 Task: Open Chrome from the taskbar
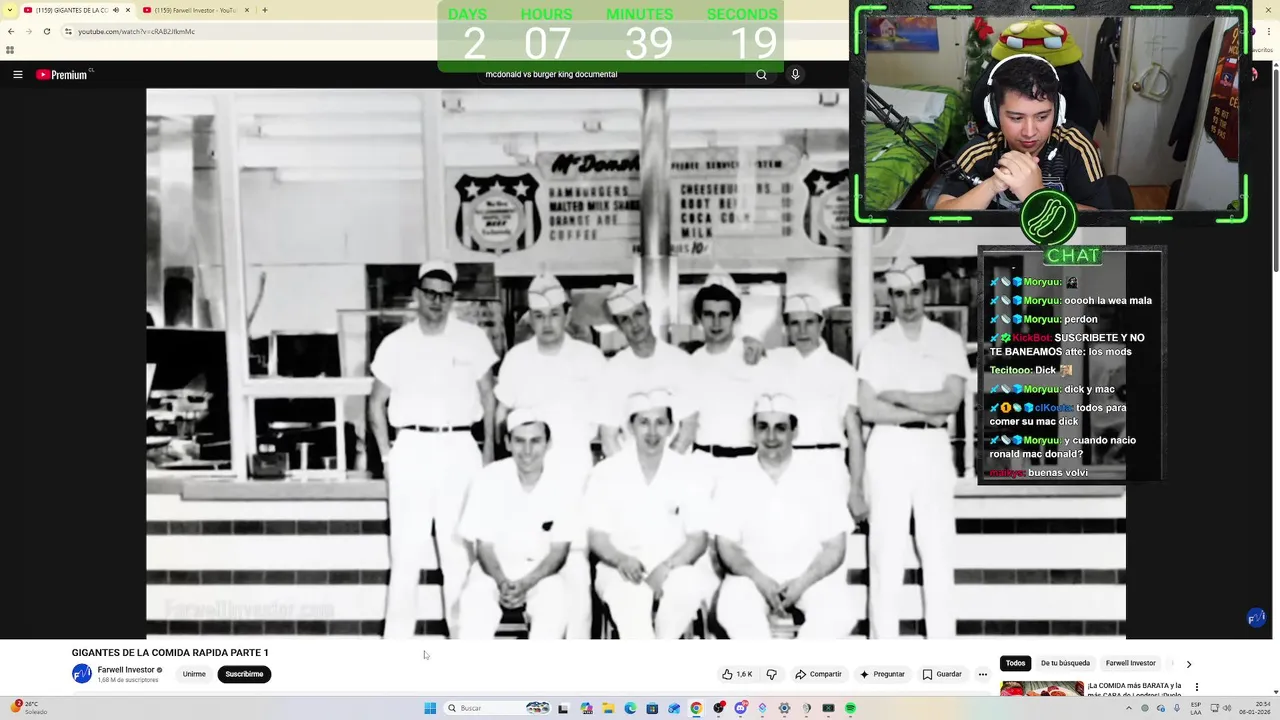click(x=696, y=708)
